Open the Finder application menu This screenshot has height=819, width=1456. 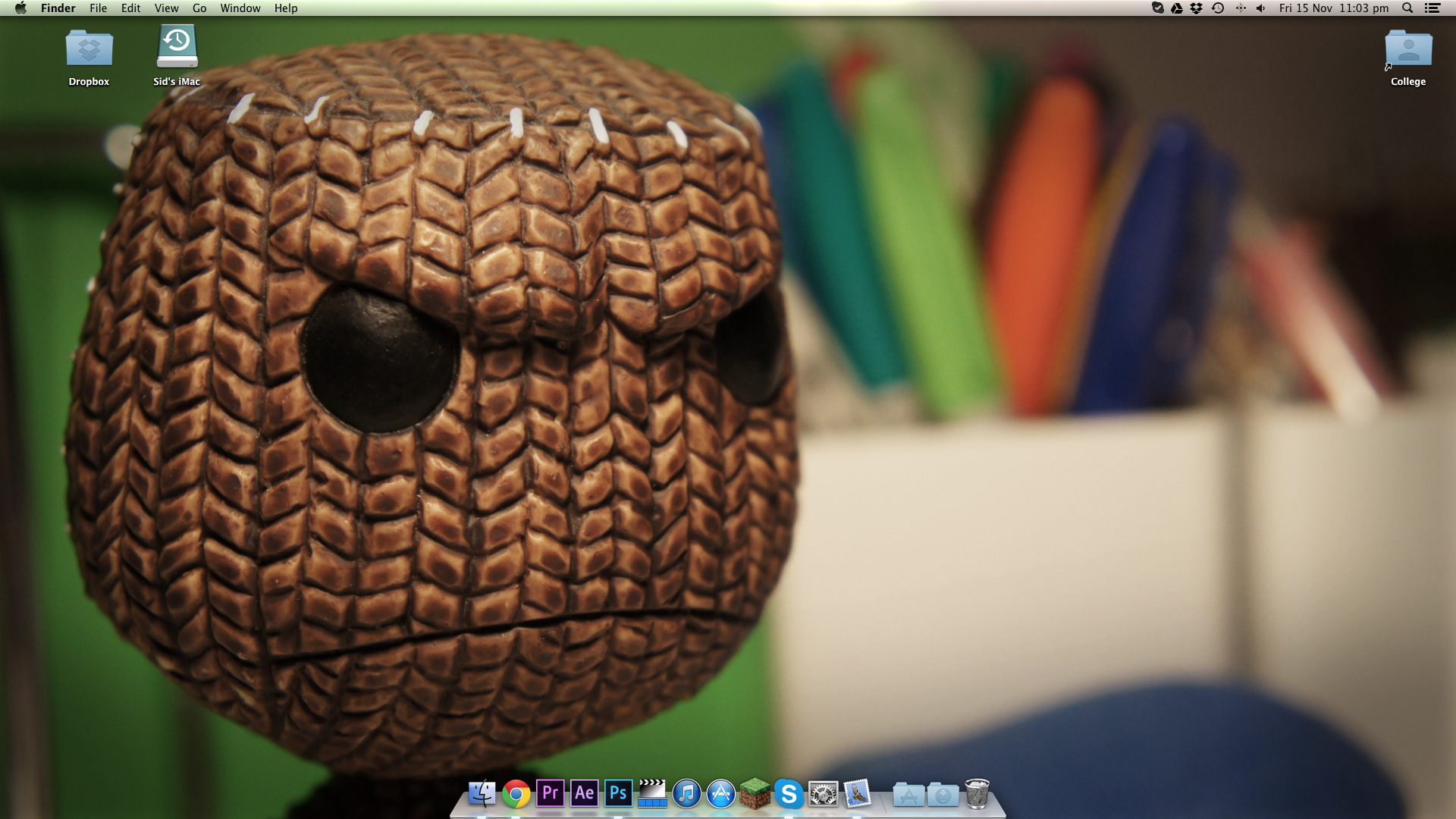(58, 8)
